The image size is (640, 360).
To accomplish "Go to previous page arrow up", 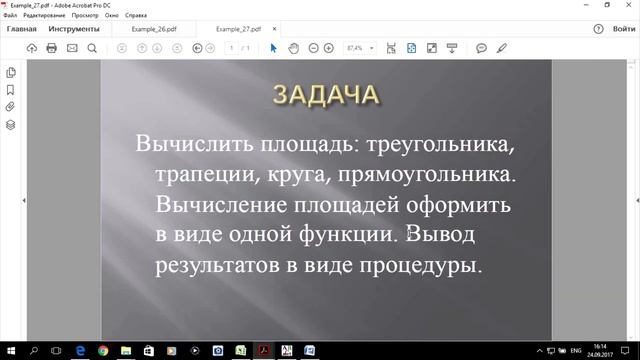I will (142, 48).
